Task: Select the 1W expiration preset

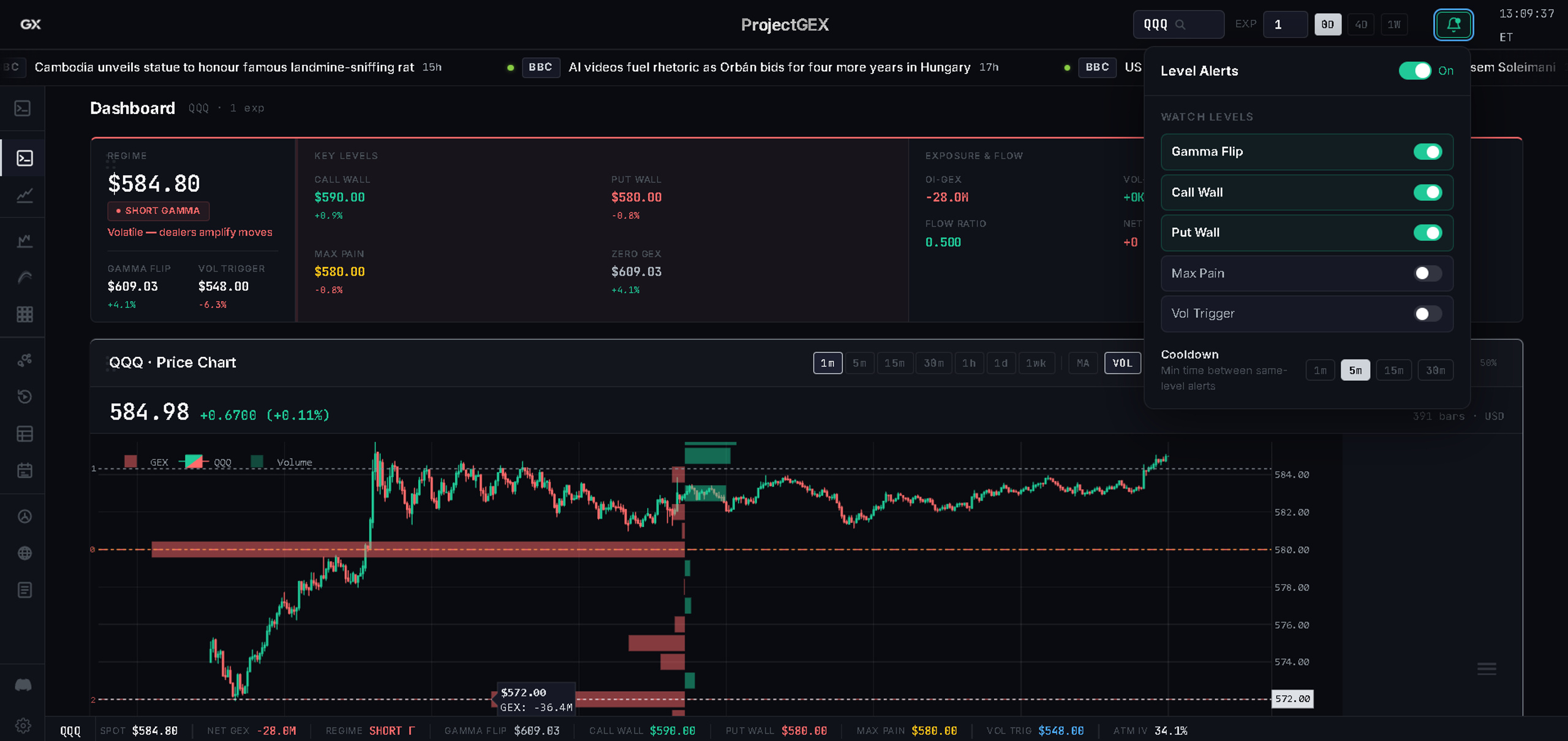Action: (x=1394, y=24)
